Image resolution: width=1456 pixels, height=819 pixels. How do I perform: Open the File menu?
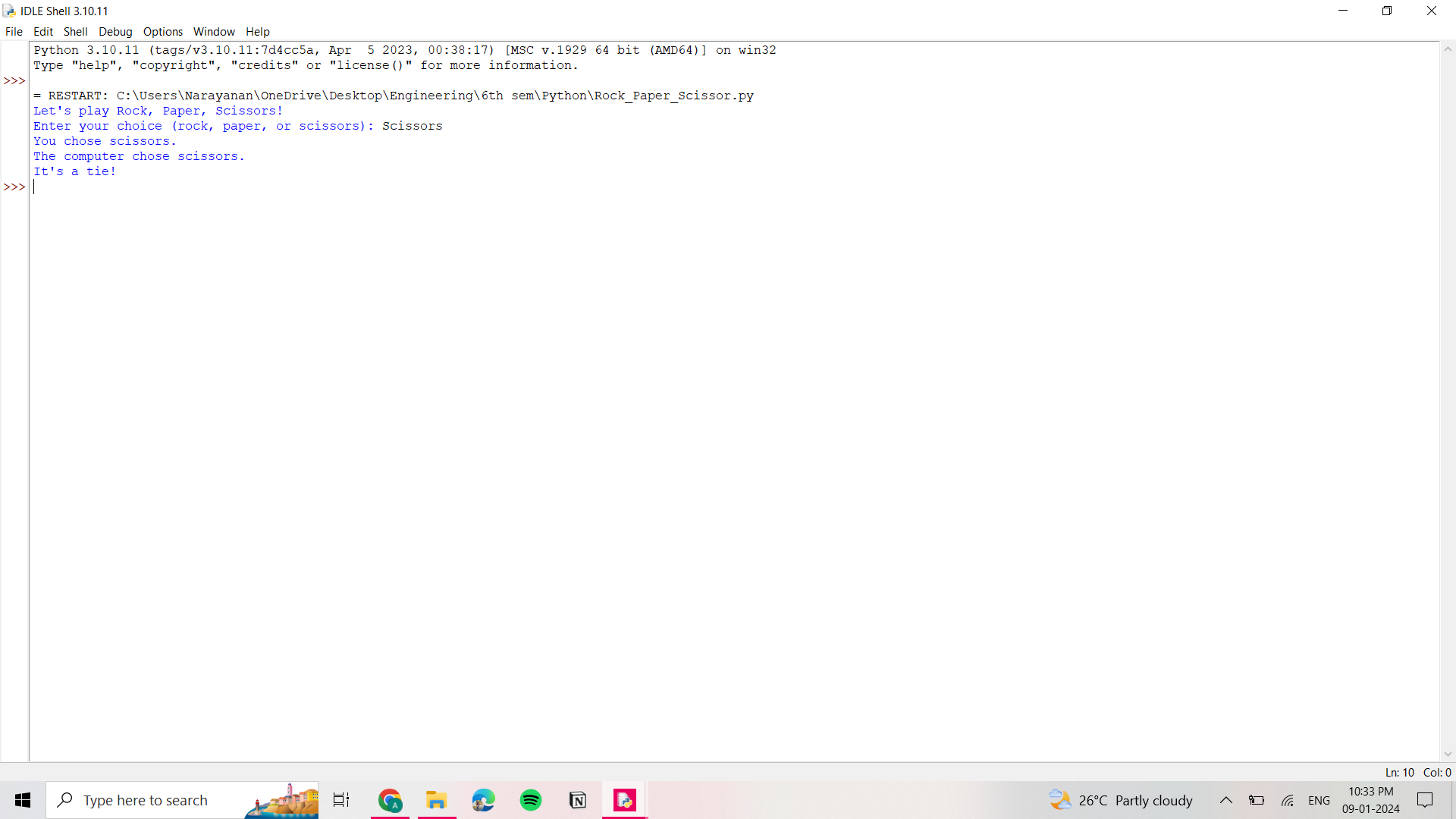tap(14, 32)
